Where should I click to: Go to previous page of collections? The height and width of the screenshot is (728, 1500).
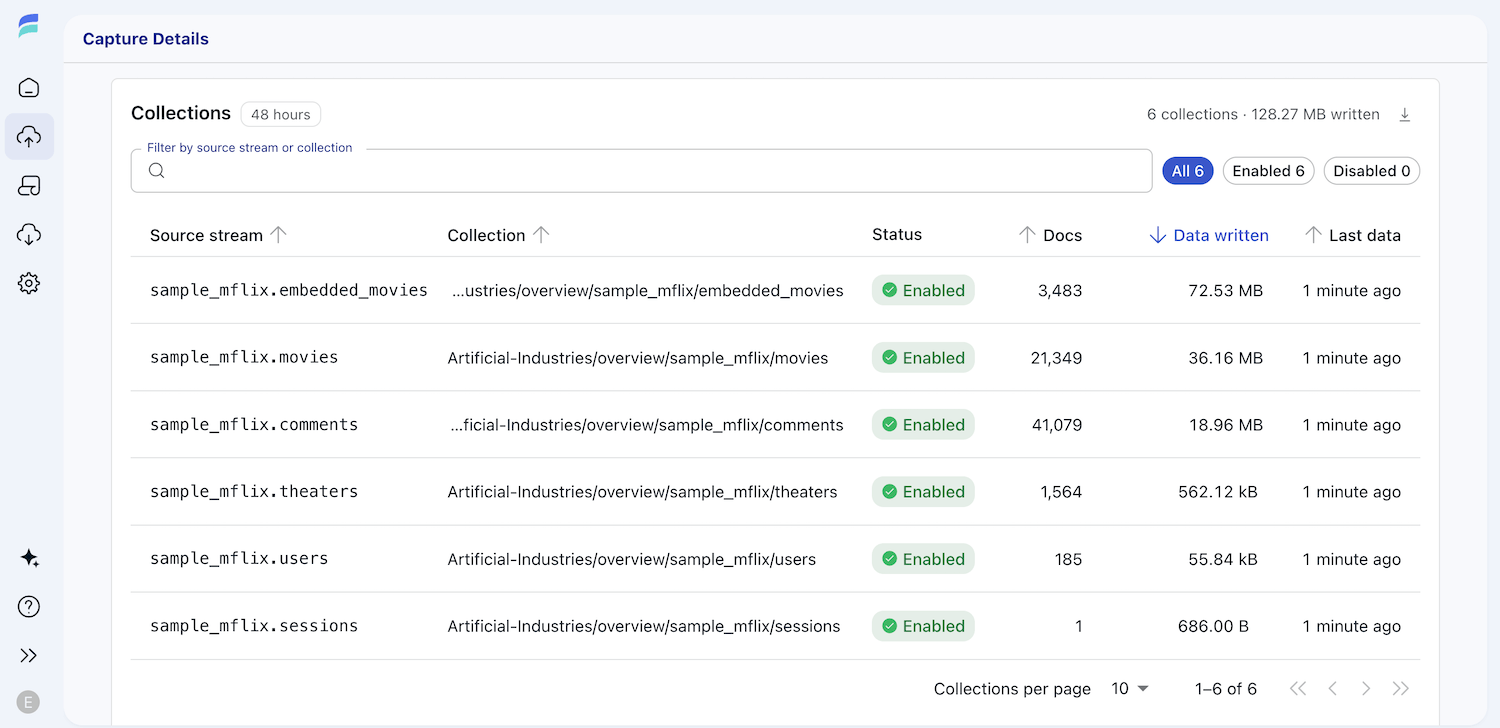click(1332, 689)
